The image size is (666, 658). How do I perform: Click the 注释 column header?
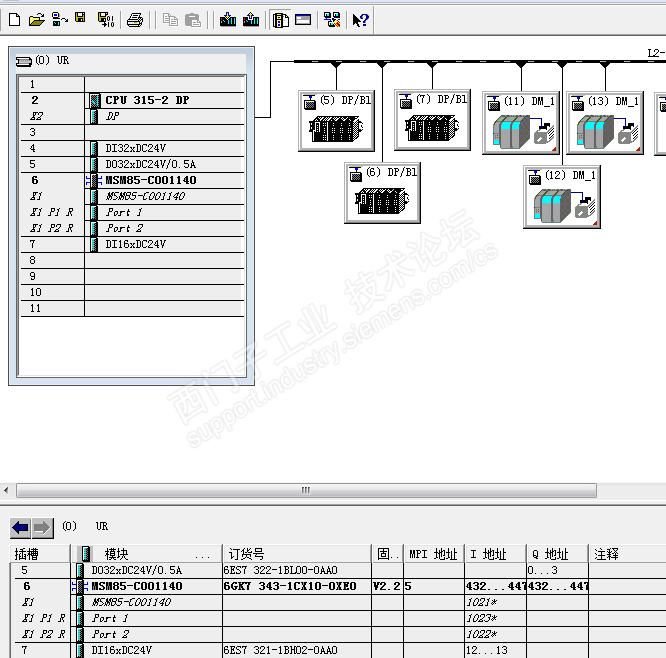(627, 554)
